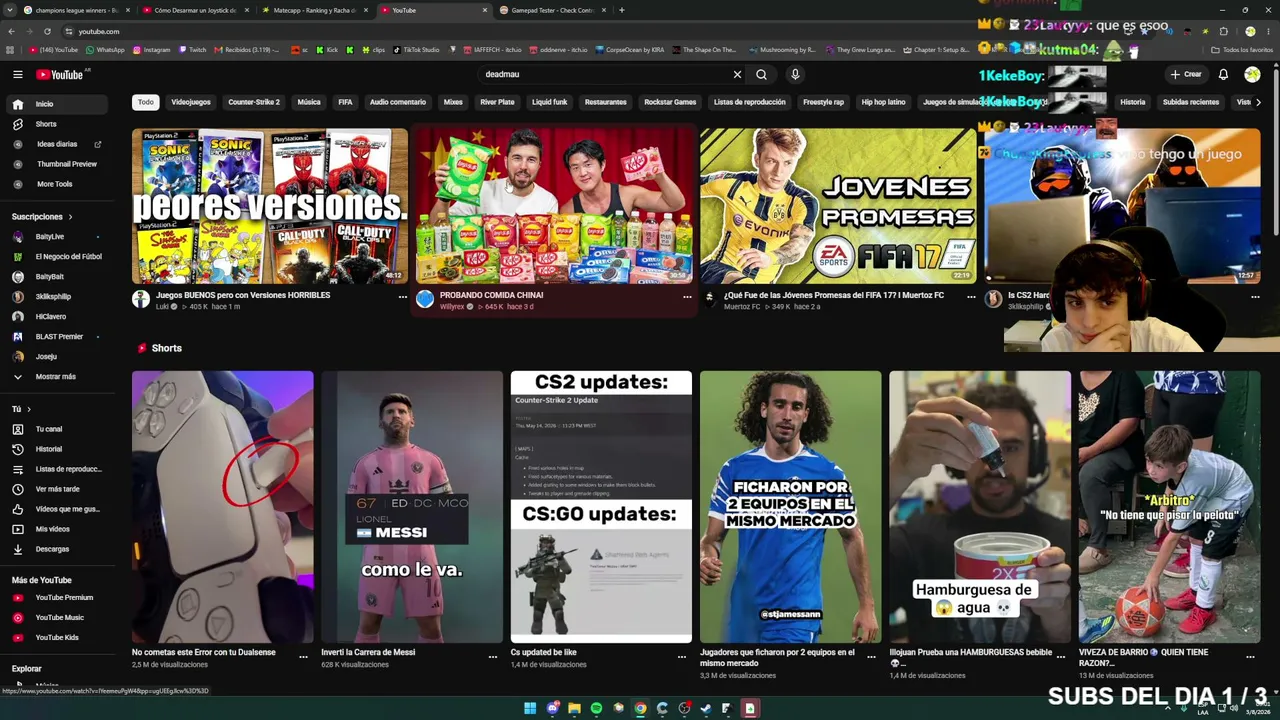Expand the Tú section chevron
Image resolution: width=1280 pixels, height=720 pixels.
point(28,409)
